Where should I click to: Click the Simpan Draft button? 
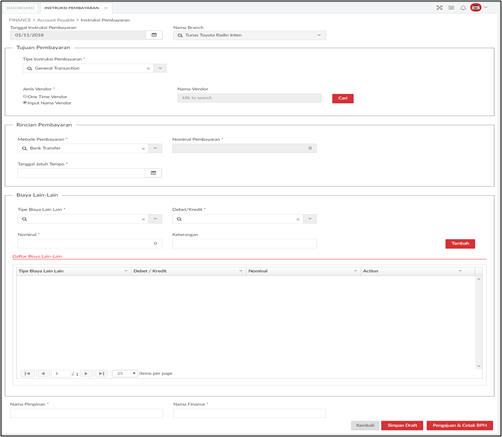click(402, 425)
